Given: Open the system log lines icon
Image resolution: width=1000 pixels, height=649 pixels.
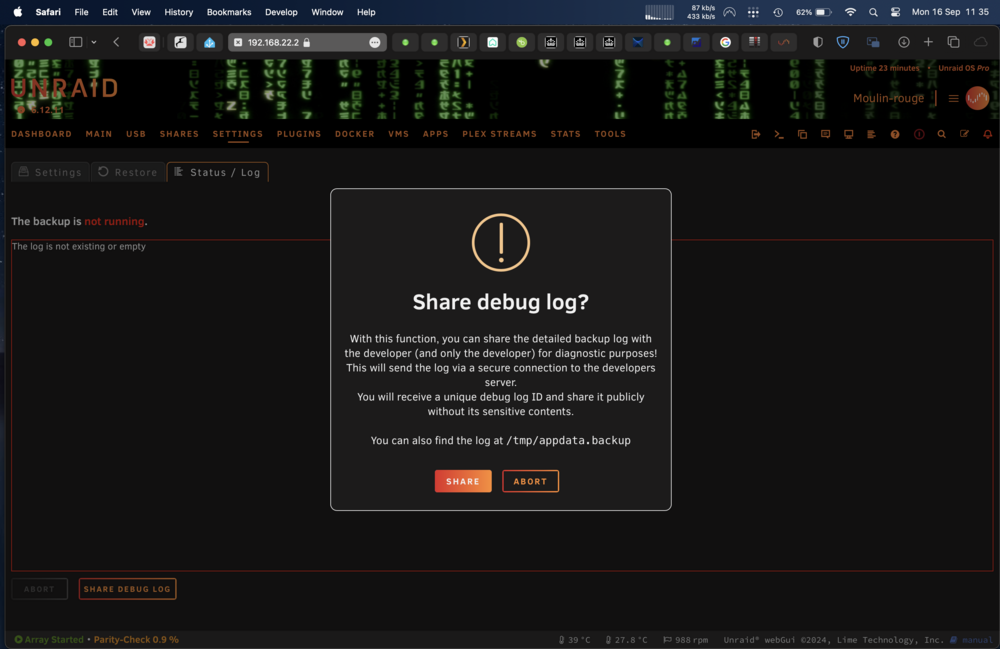Looking at the screenshot, I should coord(871,135).
